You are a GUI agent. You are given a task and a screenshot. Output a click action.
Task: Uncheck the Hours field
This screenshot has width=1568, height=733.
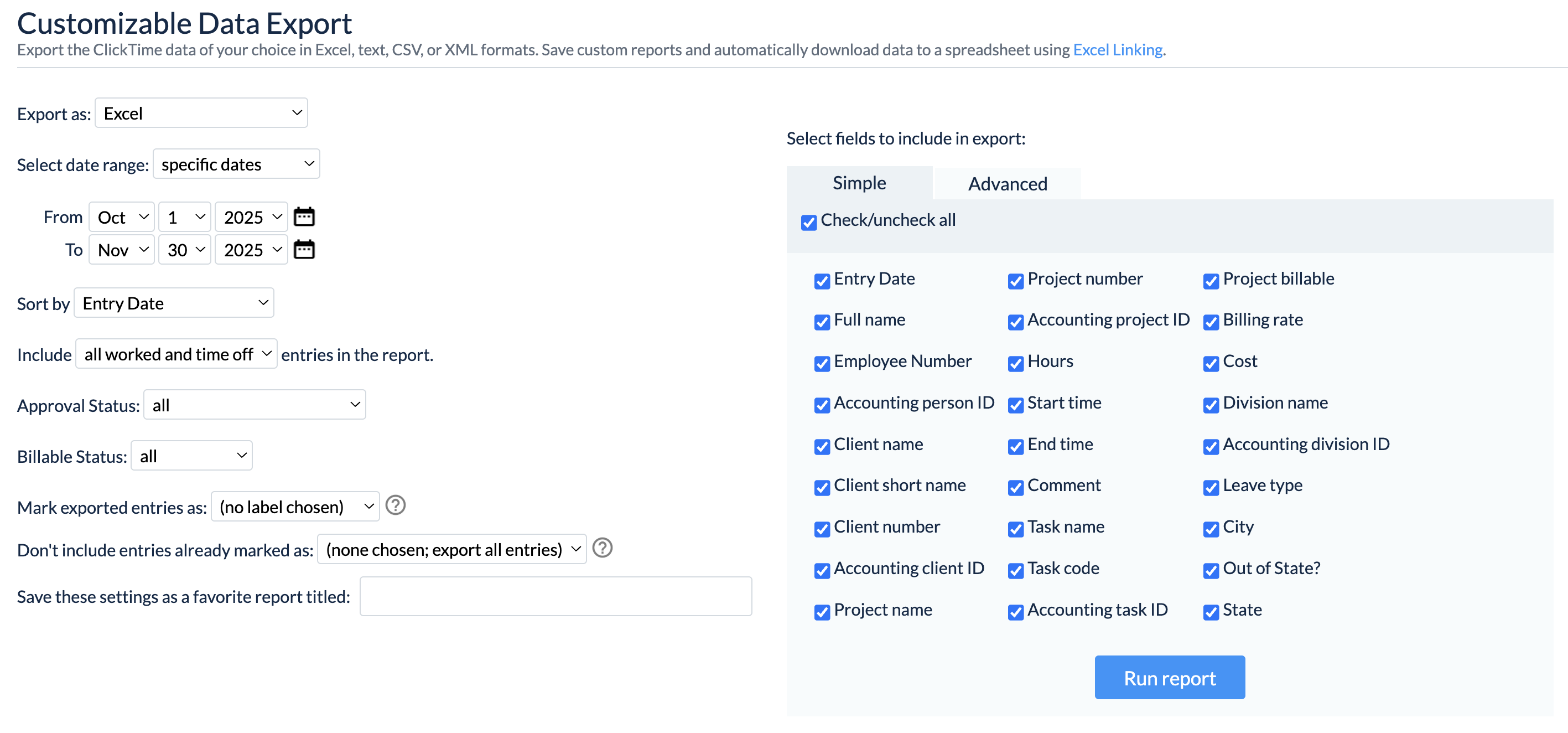1016,364
